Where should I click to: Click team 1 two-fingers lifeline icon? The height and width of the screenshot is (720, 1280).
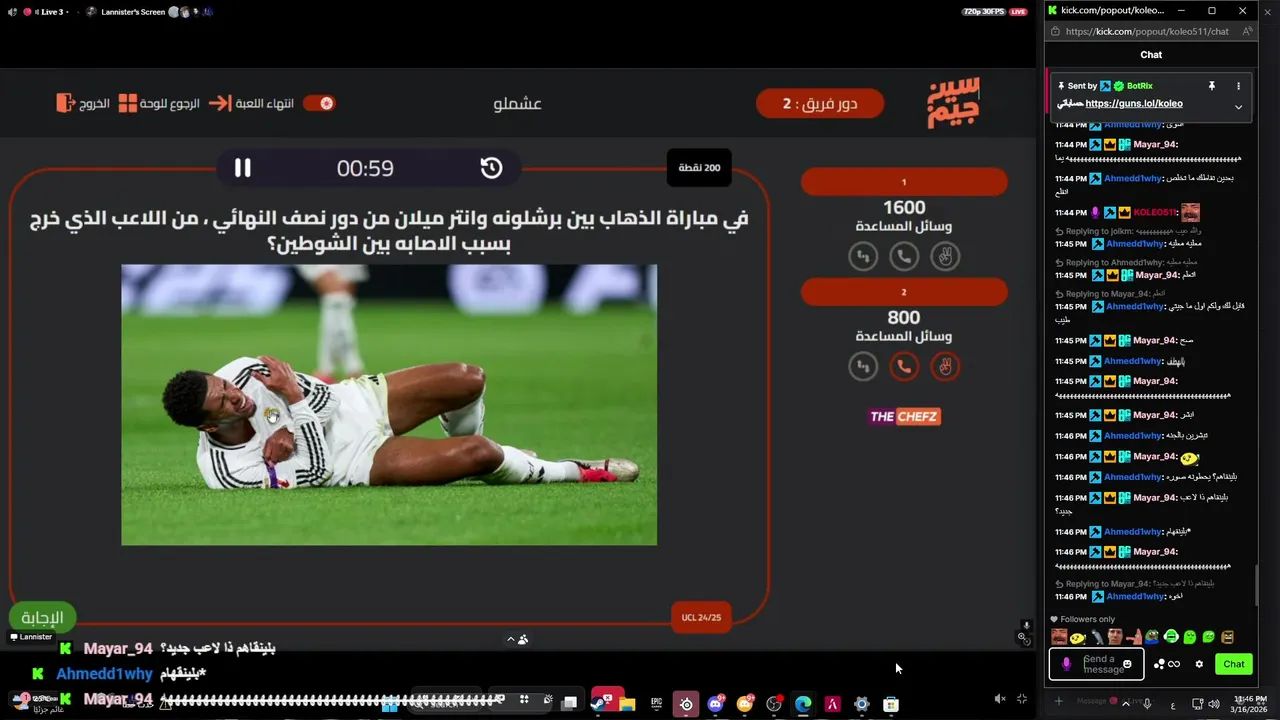tap(945, 257)
